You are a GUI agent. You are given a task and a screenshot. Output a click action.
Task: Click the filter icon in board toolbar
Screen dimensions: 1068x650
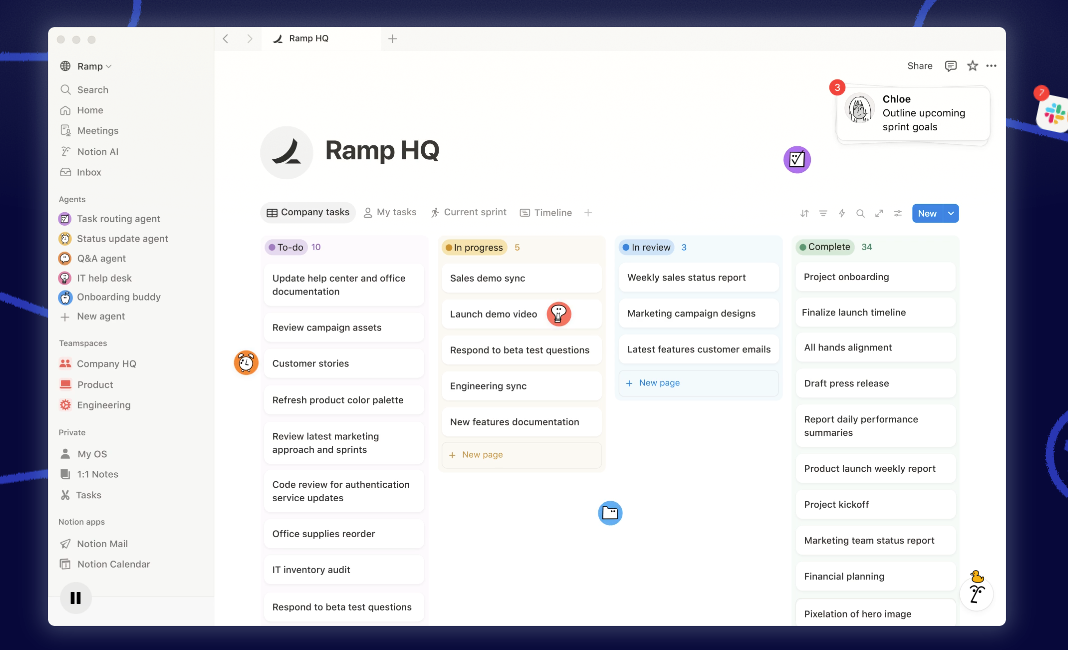823,213
